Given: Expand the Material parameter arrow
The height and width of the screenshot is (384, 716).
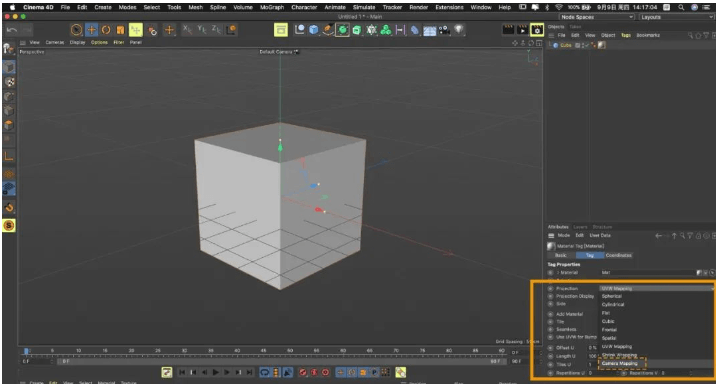Looking at the screenshot, I should [x=558, y=273].
